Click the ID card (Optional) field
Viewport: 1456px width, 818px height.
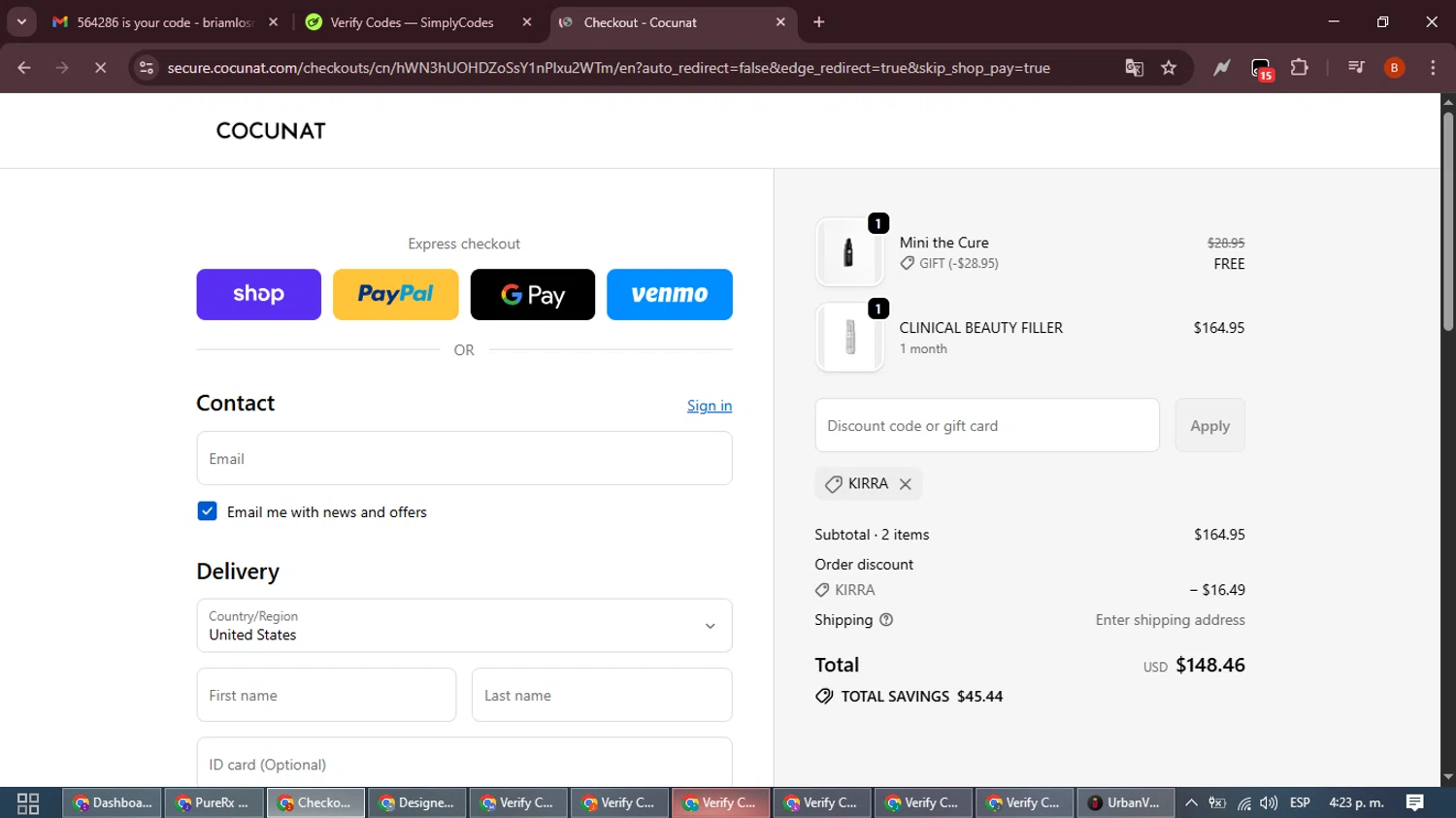[x=464, y=764]
